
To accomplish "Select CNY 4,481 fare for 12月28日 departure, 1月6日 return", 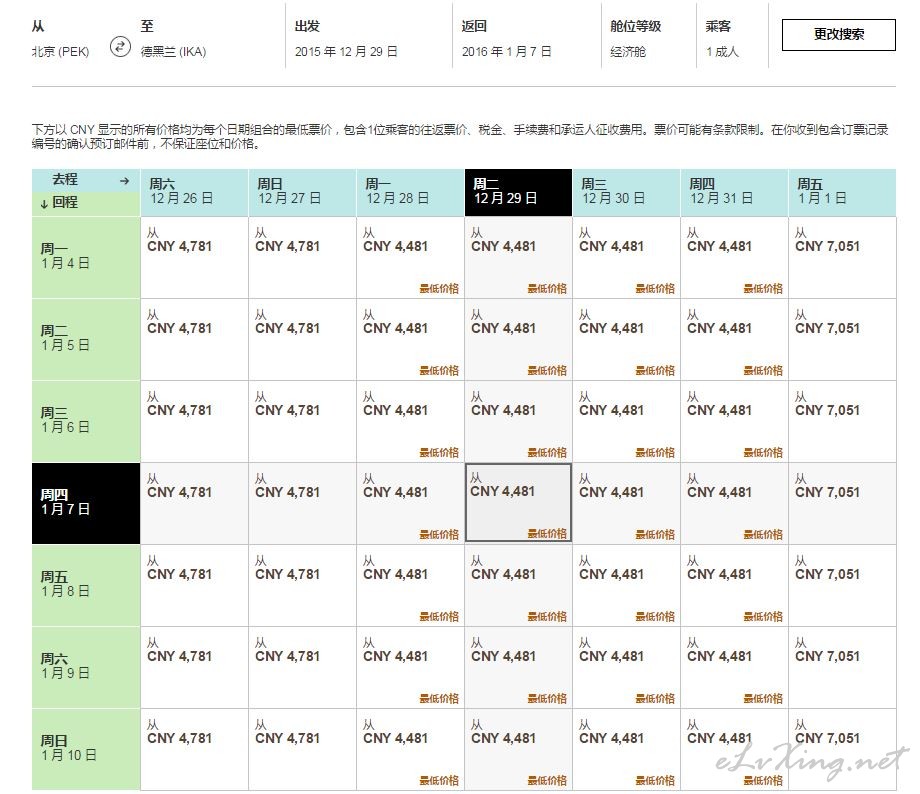I will point(410,421).
